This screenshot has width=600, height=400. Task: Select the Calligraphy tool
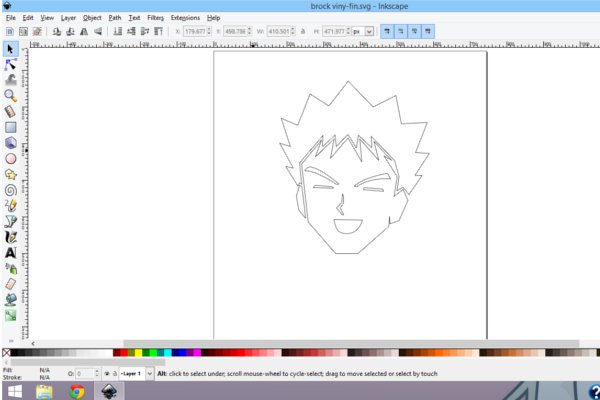click(x=10, y=237)
